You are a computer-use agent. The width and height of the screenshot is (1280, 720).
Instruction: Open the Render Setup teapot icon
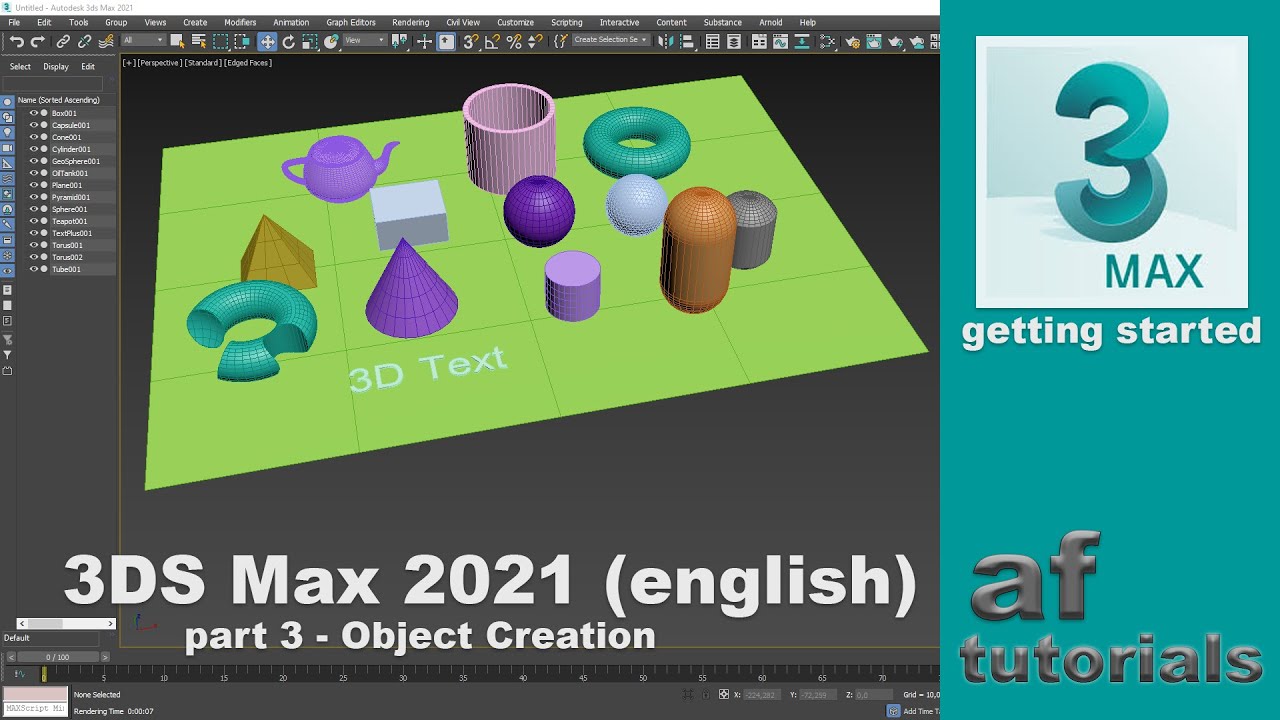pyautogui.click(x=852, y=41)
